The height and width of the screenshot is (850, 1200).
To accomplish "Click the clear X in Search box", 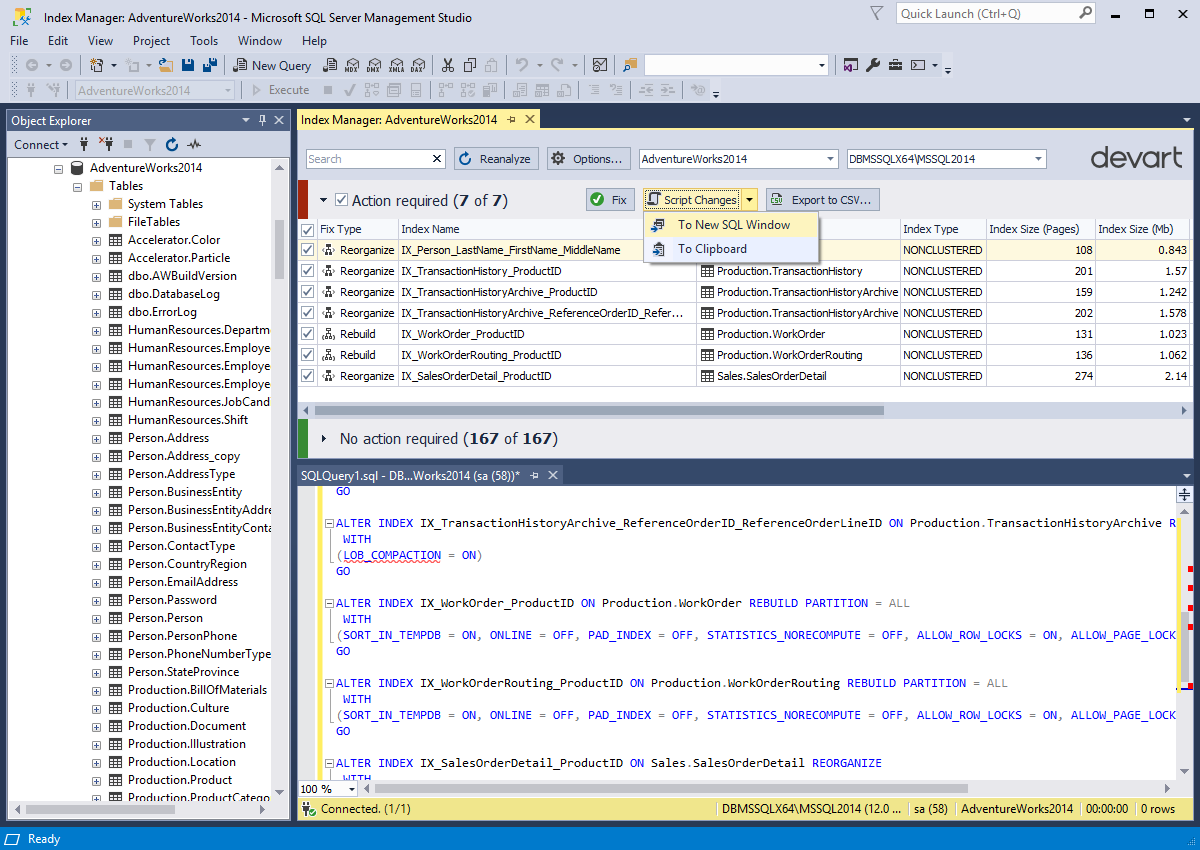I will pyautogui.click(x=437, y=159).
